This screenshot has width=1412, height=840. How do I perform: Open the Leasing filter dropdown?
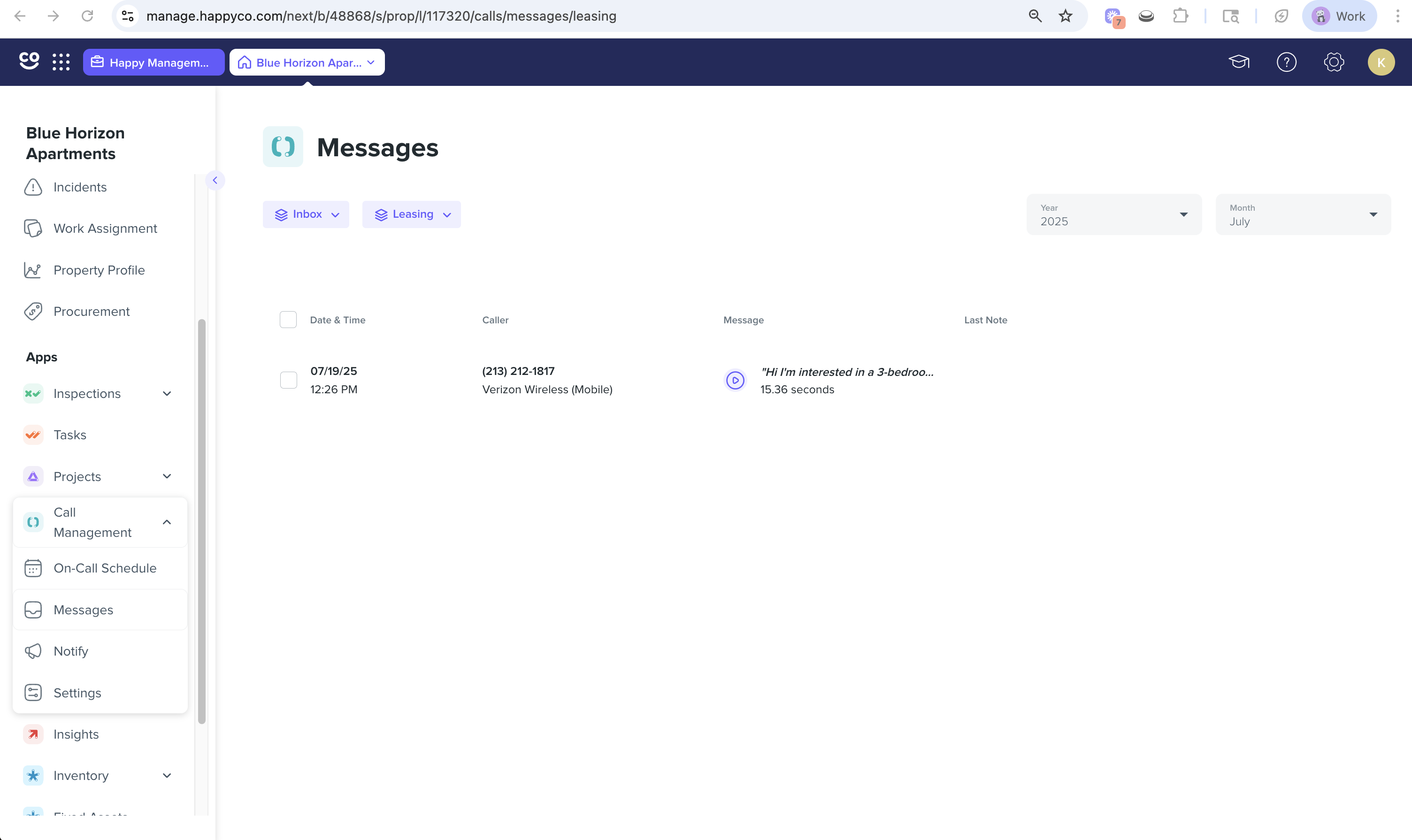pos(412,214)
